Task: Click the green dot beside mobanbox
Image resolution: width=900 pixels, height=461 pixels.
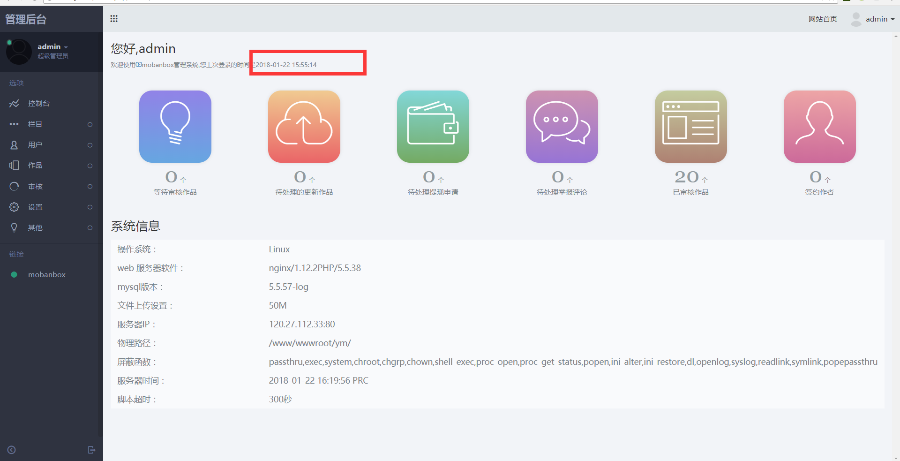Action: coord(14,275)
